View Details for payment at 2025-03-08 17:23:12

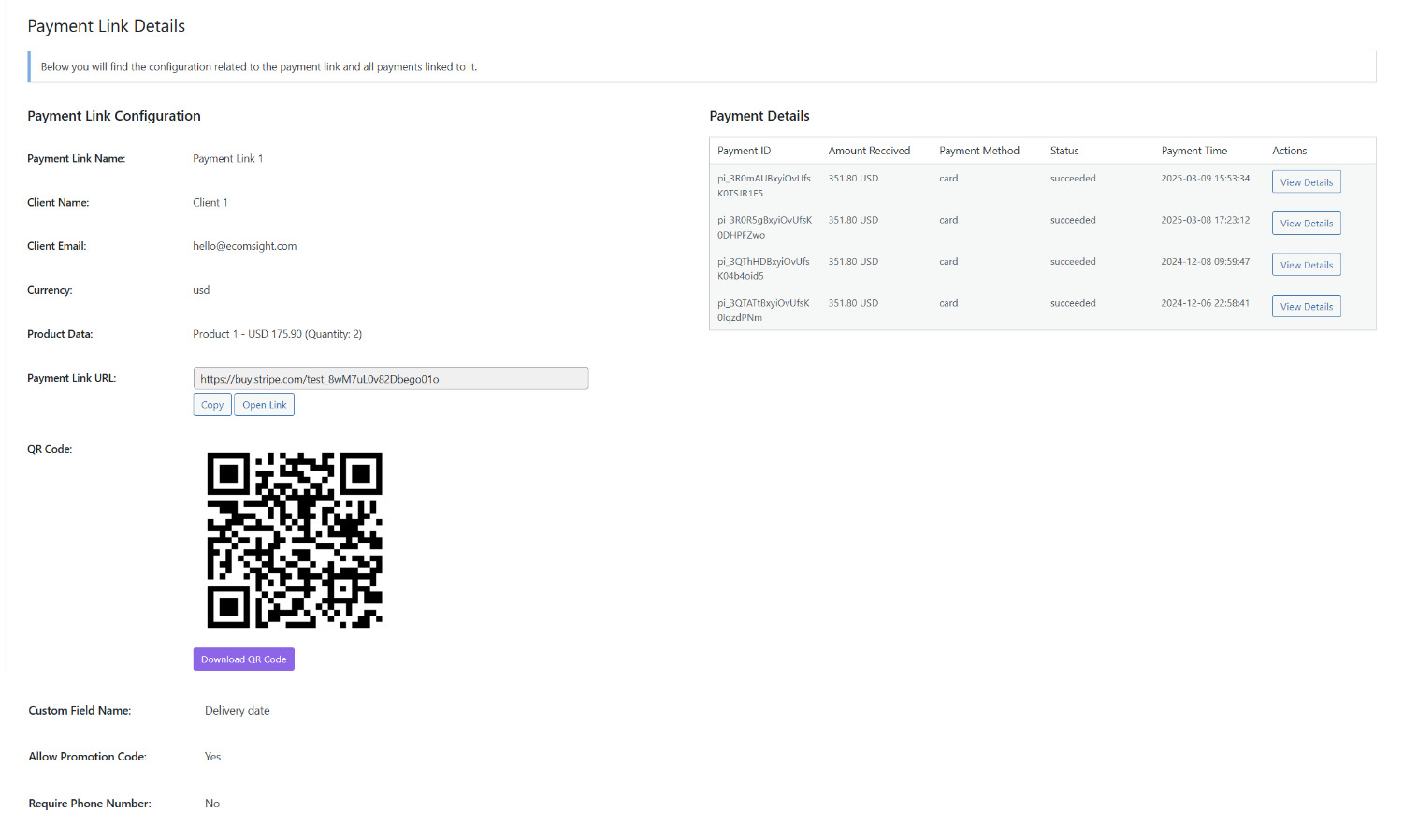(x=1307, y=224)
